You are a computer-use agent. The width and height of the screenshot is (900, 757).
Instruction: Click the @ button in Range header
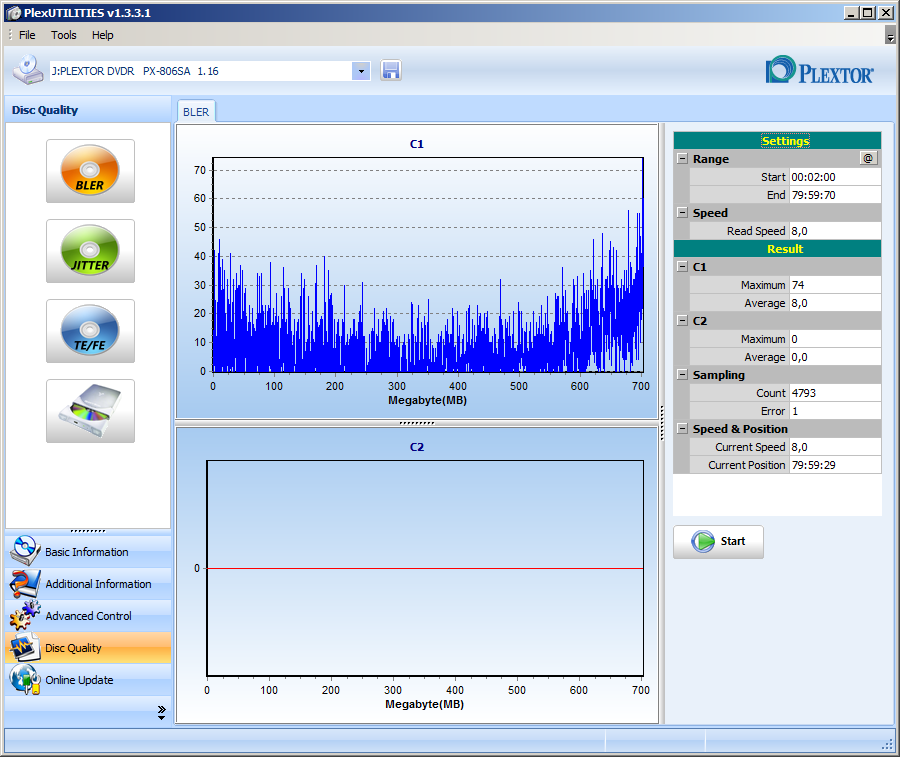pos(868,158)
